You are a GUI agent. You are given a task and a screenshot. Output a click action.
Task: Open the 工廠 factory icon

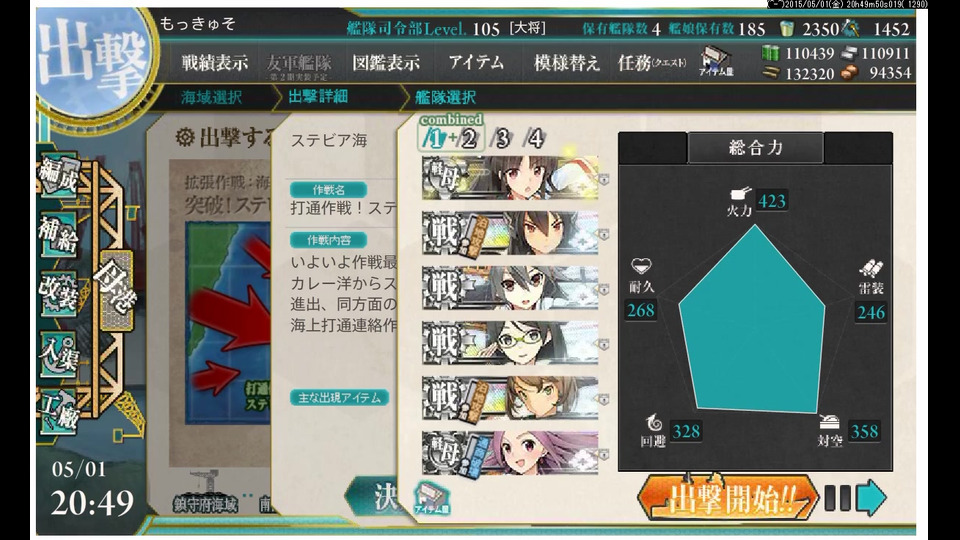[58, 411]
